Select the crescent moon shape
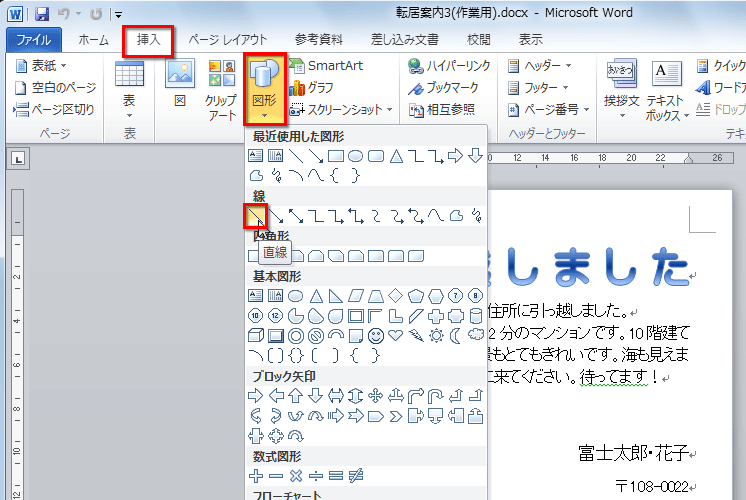 point(456,336)
